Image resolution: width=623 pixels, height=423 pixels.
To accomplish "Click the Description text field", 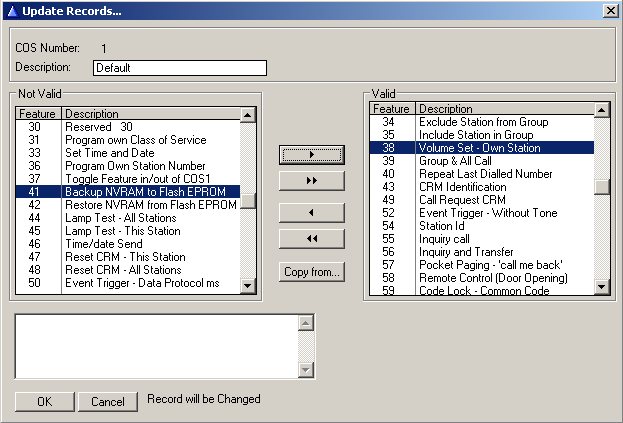I will [180, 68].
